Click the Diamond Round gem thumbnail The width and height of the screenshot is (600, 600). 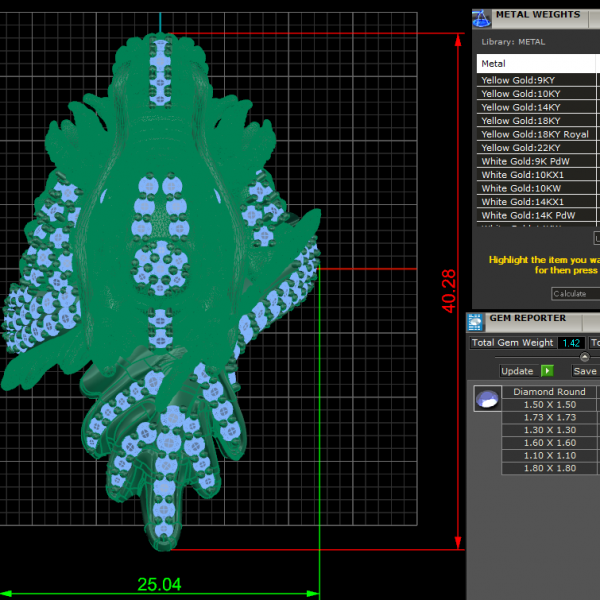pos(486,399)
